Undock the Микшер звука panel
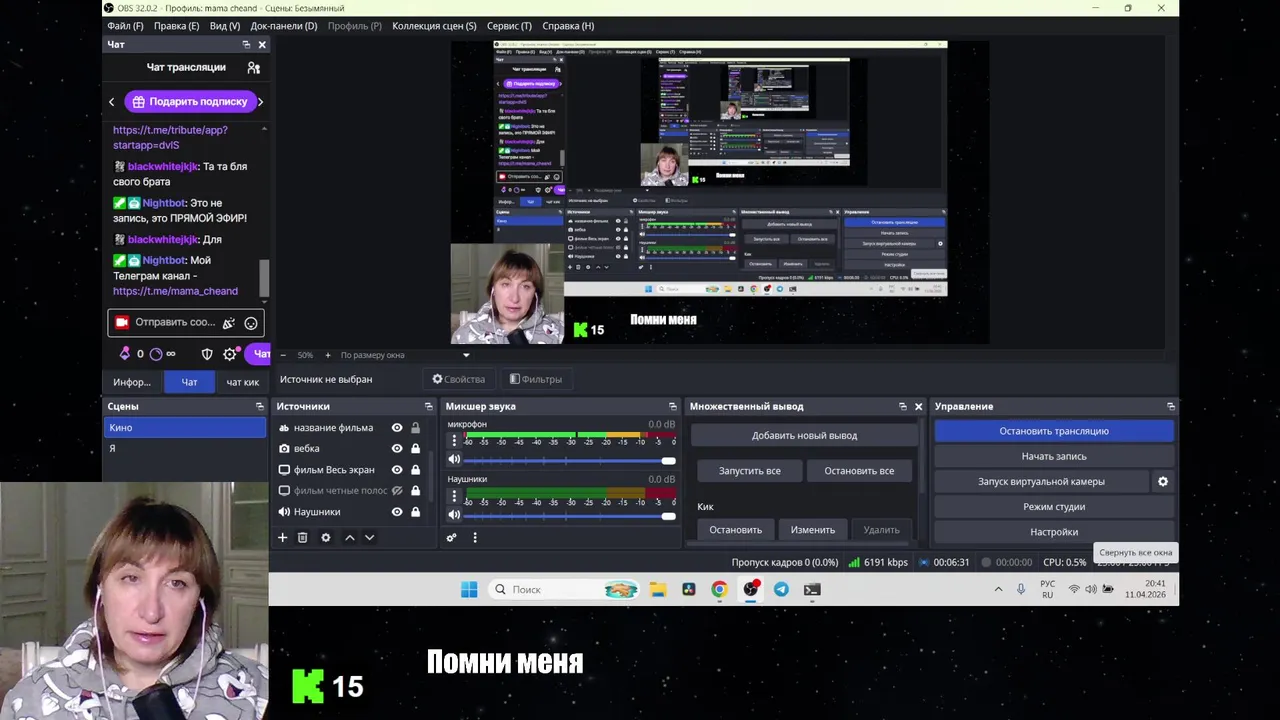This screenshot has width=1280, height=720. [673, 407]
